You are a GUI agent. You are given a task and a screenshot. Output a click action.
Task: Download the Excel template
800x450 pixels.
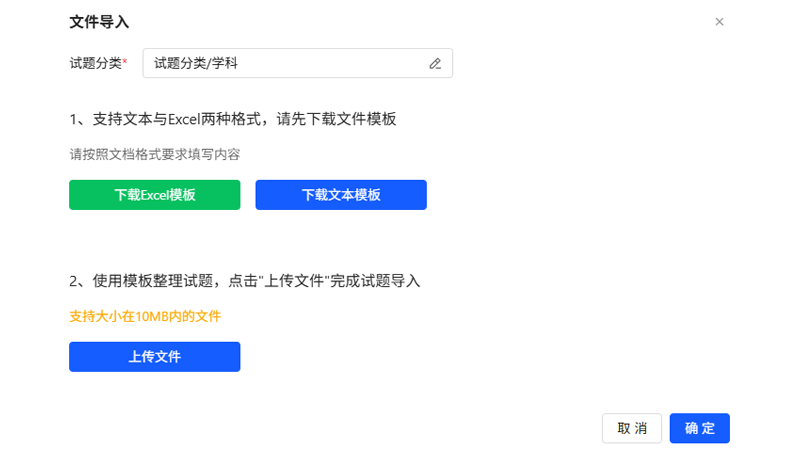click(154, 195)
